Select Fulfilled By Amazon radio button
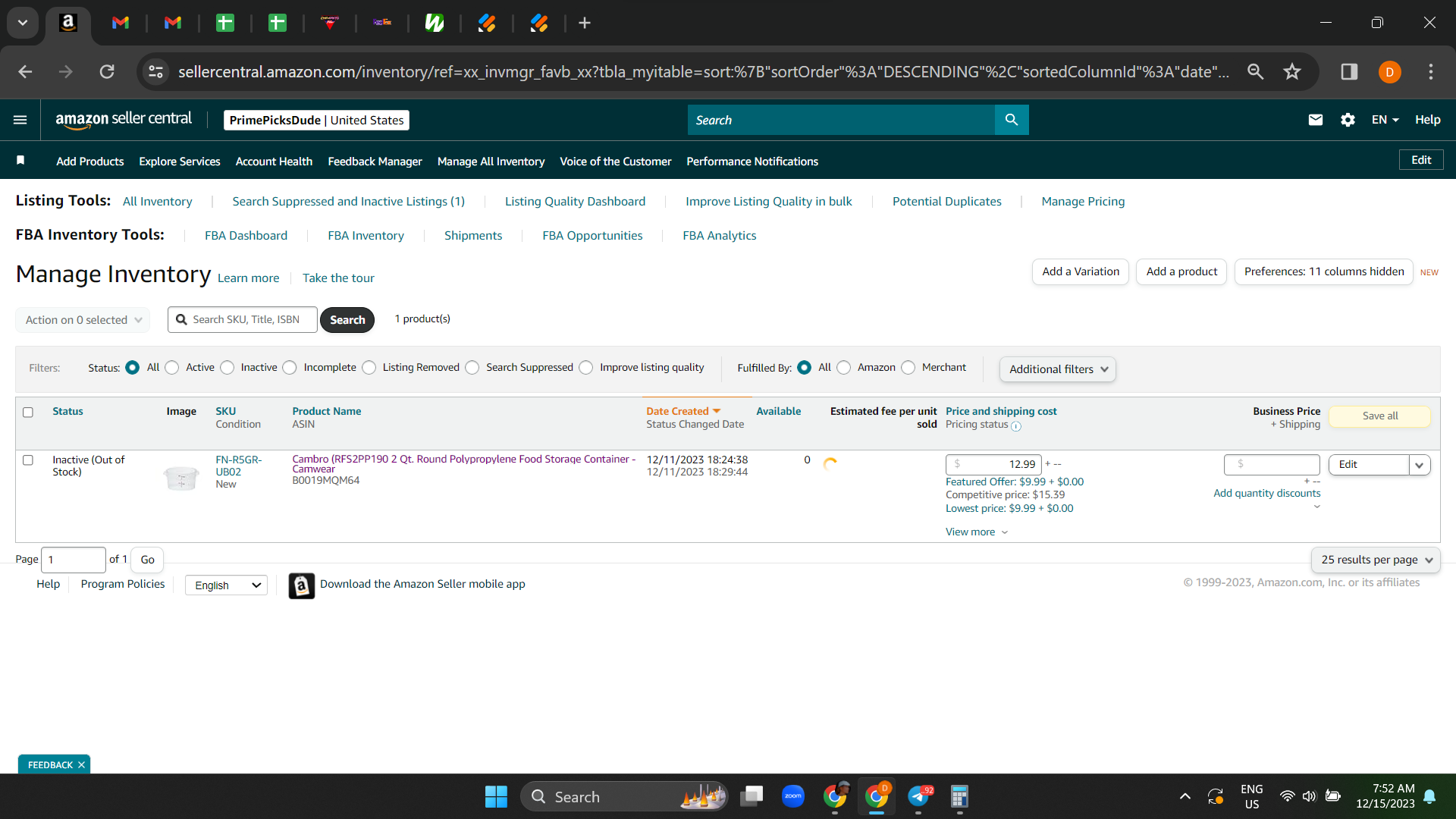 (x=843, y=368)
